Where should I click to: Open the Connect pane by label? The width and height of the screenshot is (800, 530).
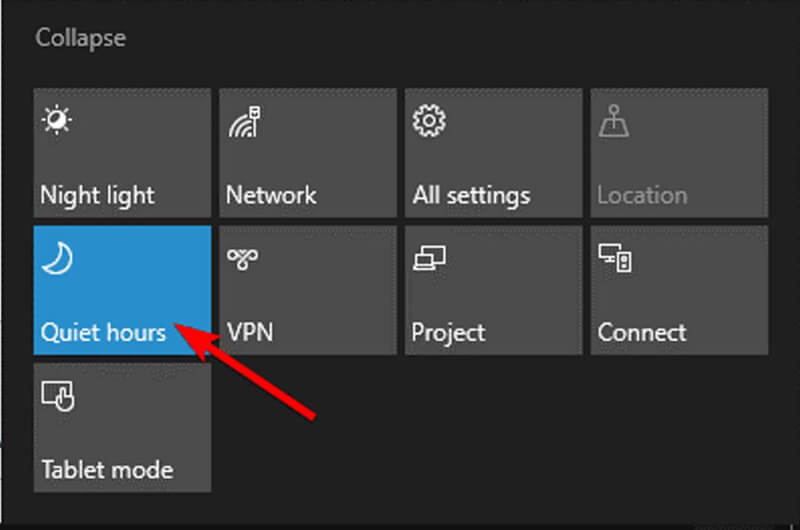(x=642, y=333)
